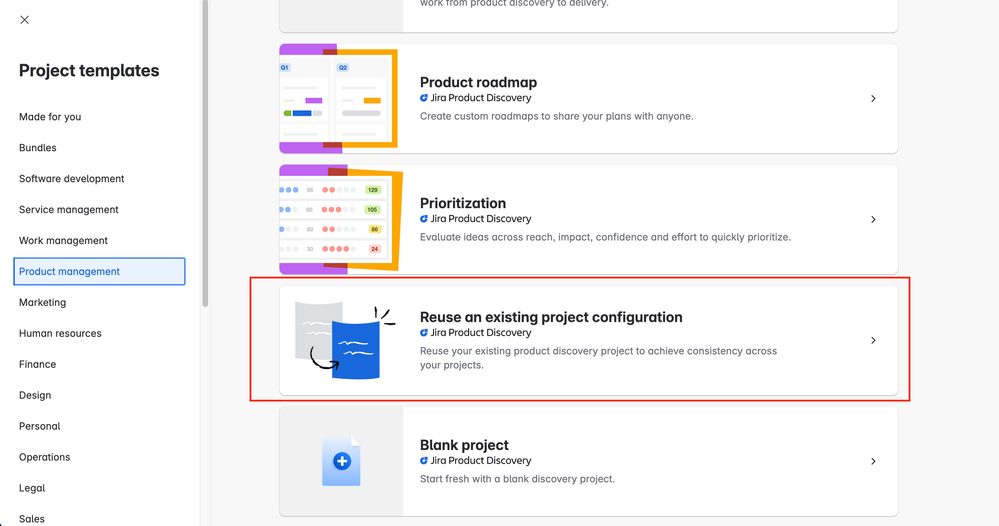Select Software development category
Viewport: 999px width, 526px height.
(x=71, y=179)
